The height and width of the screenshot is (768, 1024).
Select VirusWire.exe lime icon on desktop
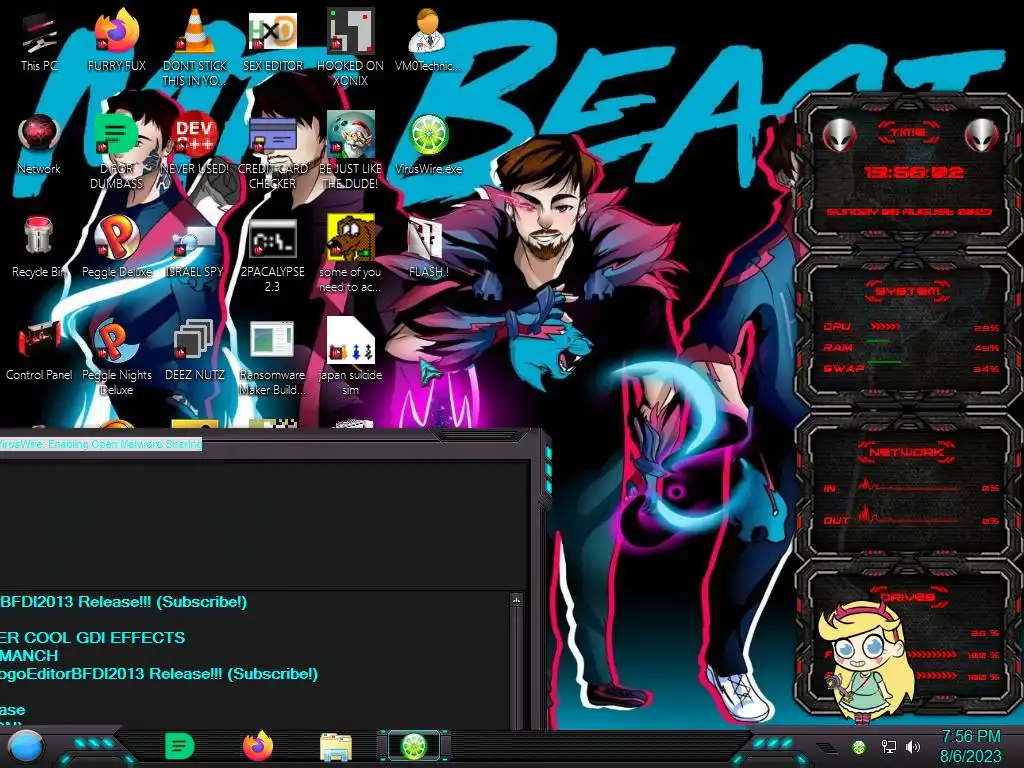pos(428,144)
